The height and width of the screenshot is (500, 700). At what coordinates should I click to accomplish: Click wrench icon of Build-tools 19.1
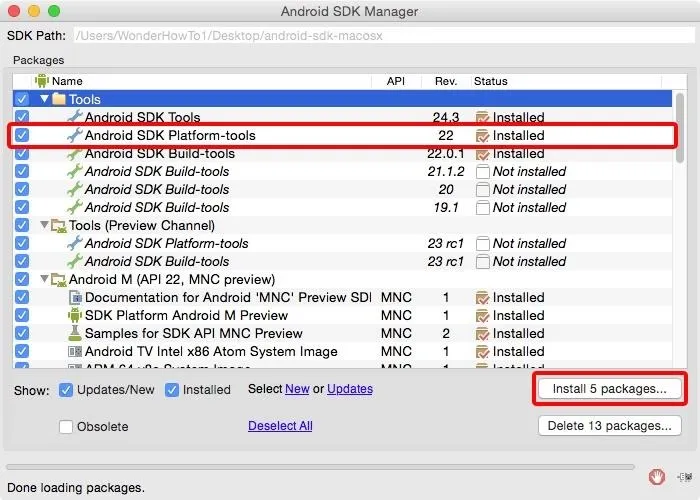click(75, 207)
